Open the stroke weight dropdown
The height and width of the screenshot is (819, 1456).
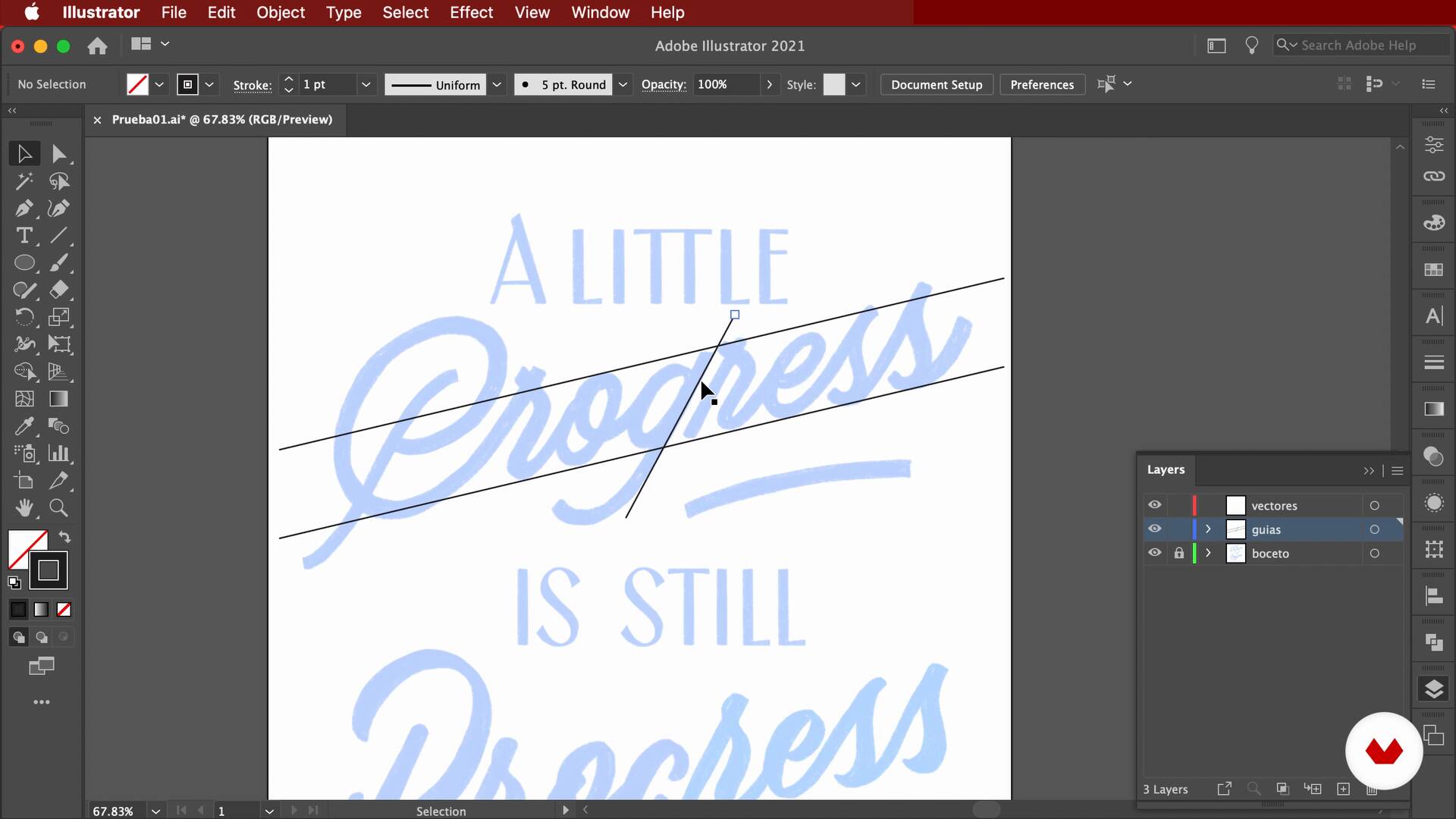click(366, 85)
